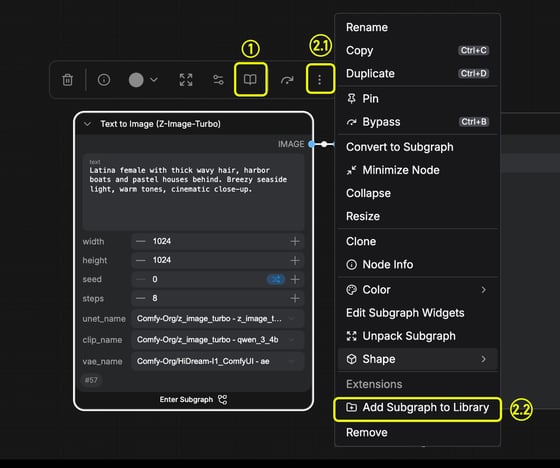Screen dimensions: 560x468
Task: Choose Copy in the context menu
Action: 417,50
